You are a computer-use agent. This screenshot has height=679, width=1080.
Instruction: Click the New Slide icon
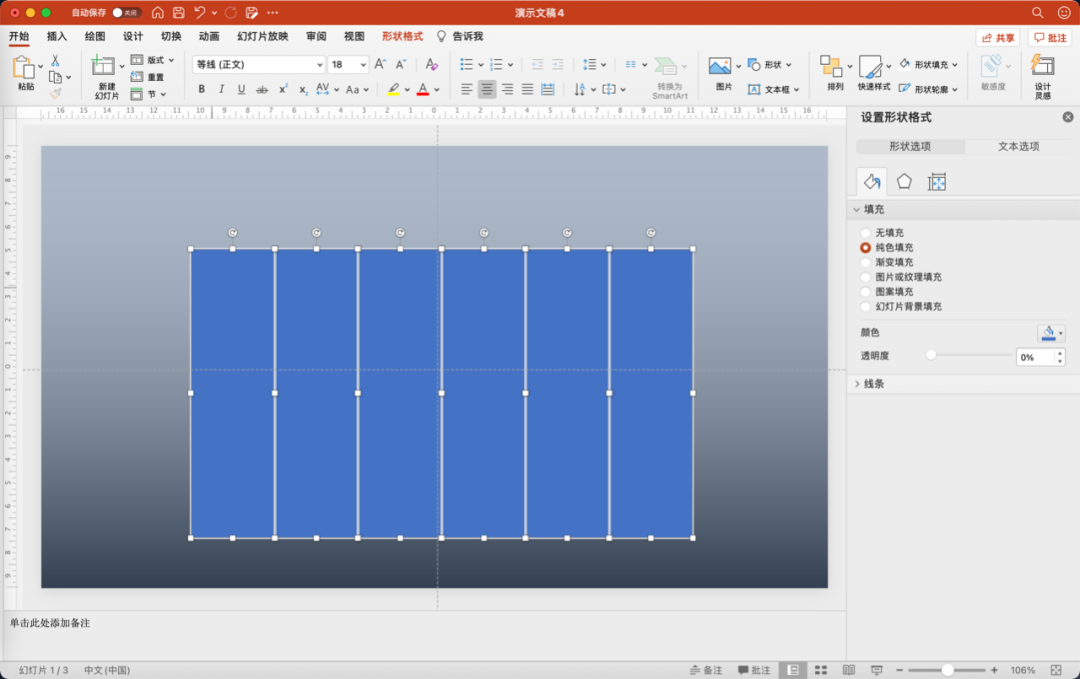pyautogui.click(x=103, y=66)
